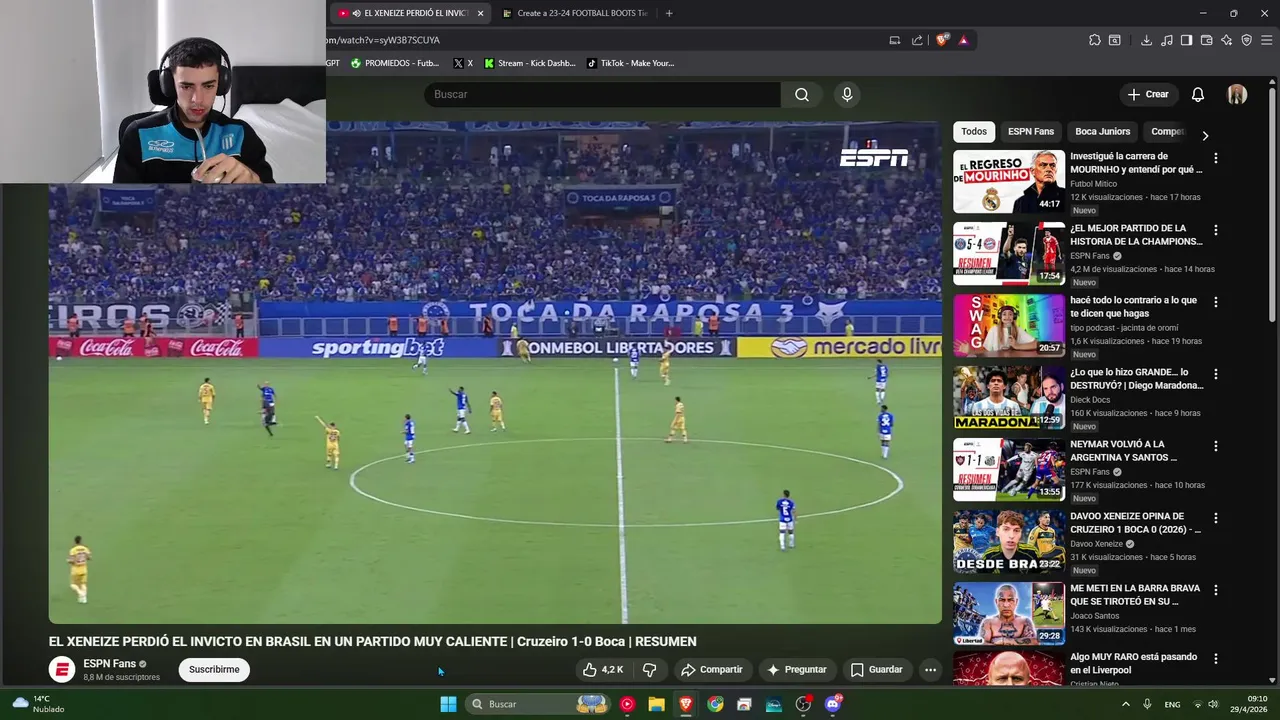Close the EL XENEIZE PERDIÓ browser tab
This screenshot has width=1280, height=720.
(x=480, y=13)
